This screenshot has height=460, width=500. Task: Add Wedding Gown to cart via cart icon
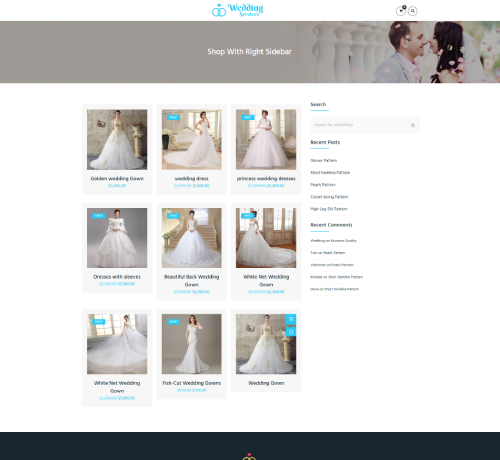coord(291,319)
